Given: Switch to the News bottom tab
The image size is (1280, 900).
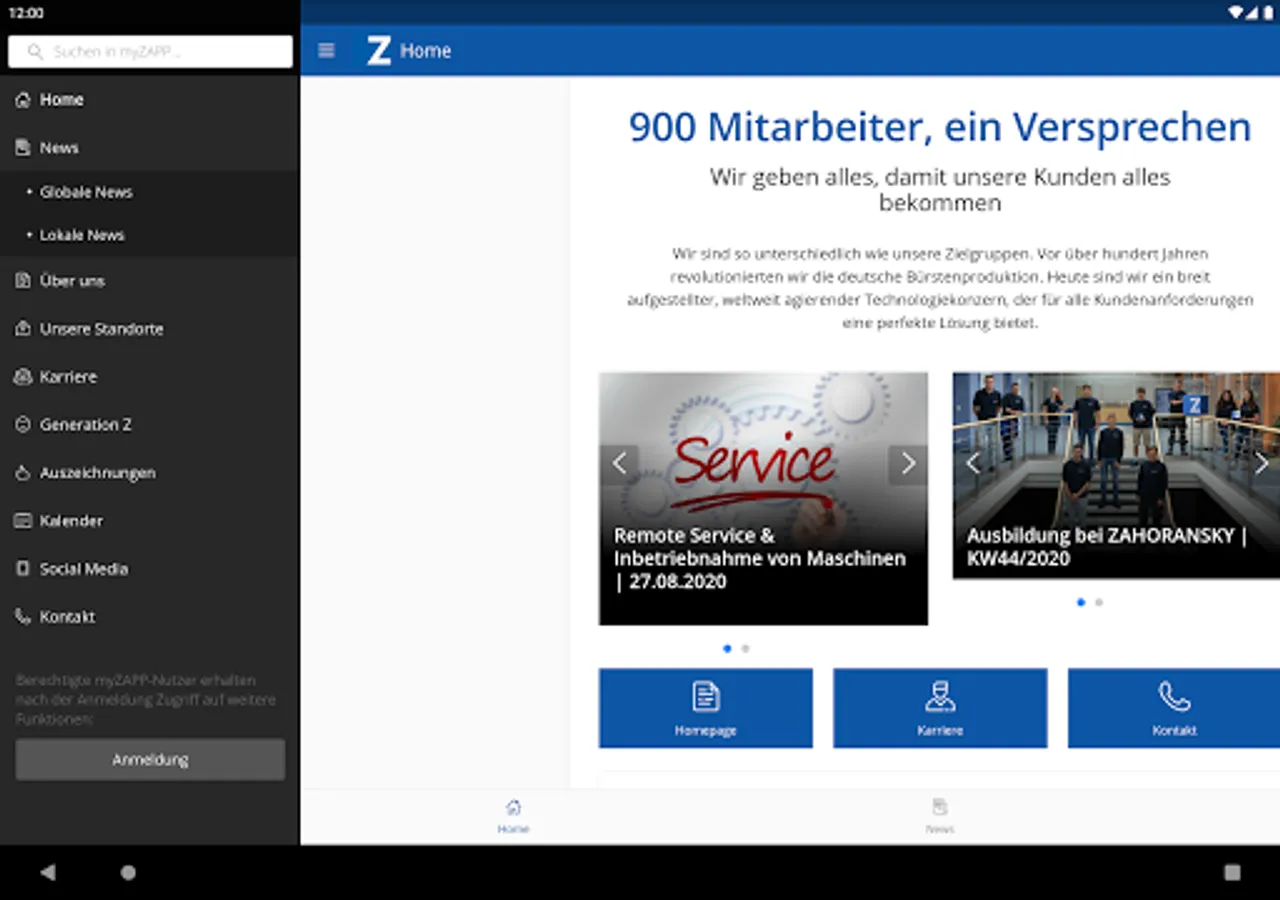Looking at the screenshot, I should pos(940,816).
